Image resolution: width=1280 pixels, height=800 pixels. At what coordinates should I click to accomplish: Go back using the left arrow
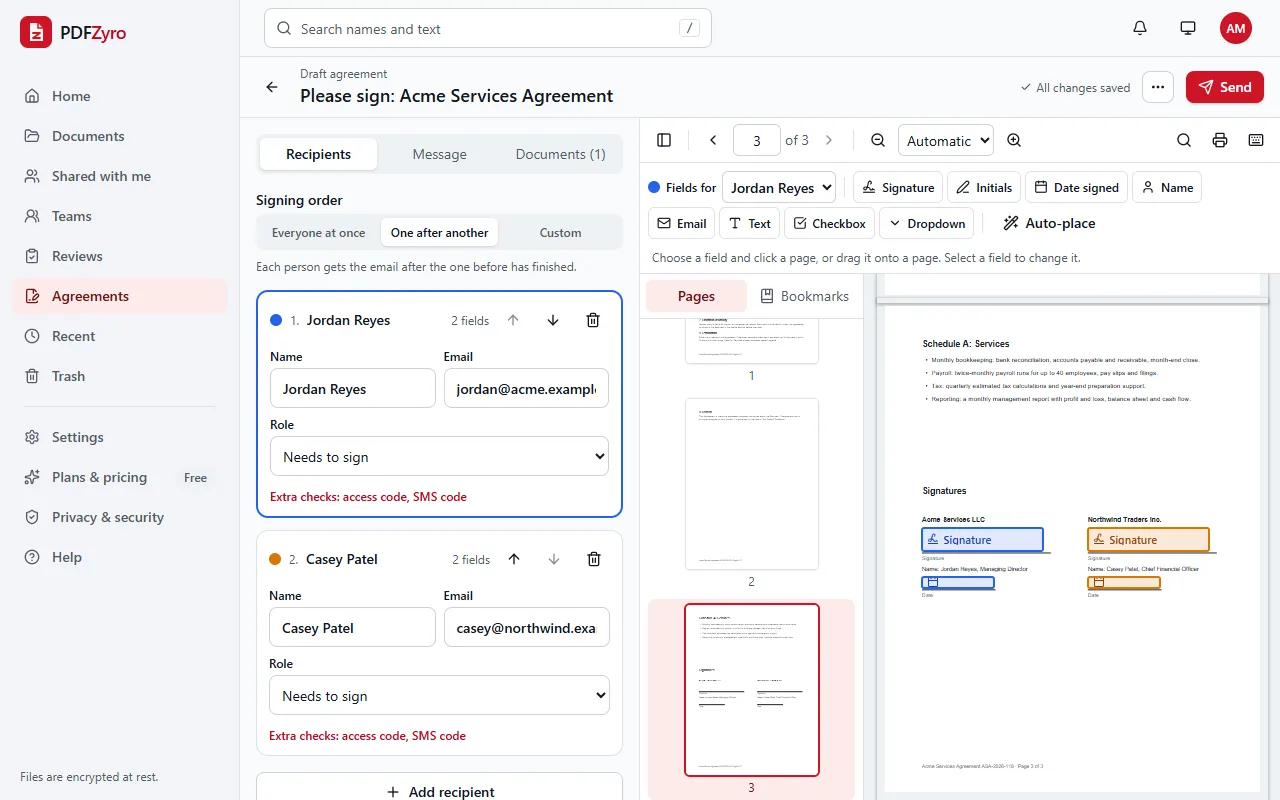click(x=272, y=87)
